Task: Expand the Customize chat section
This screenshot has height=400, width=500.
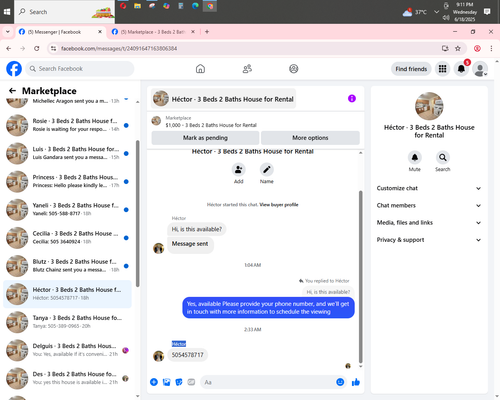Action: tap(429, 188)
